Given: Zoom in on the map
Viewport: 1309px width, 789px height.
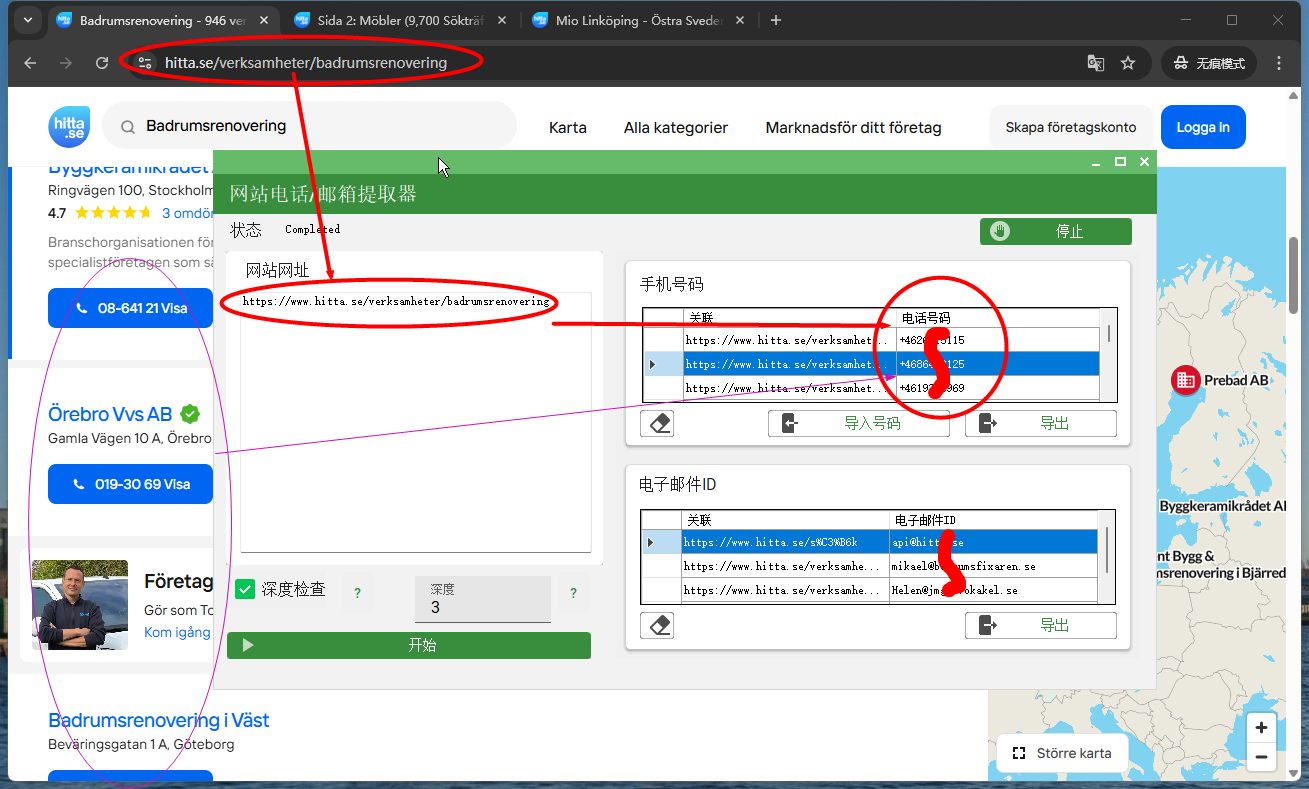Looking at the screenshot, I should click(1261, 728).
